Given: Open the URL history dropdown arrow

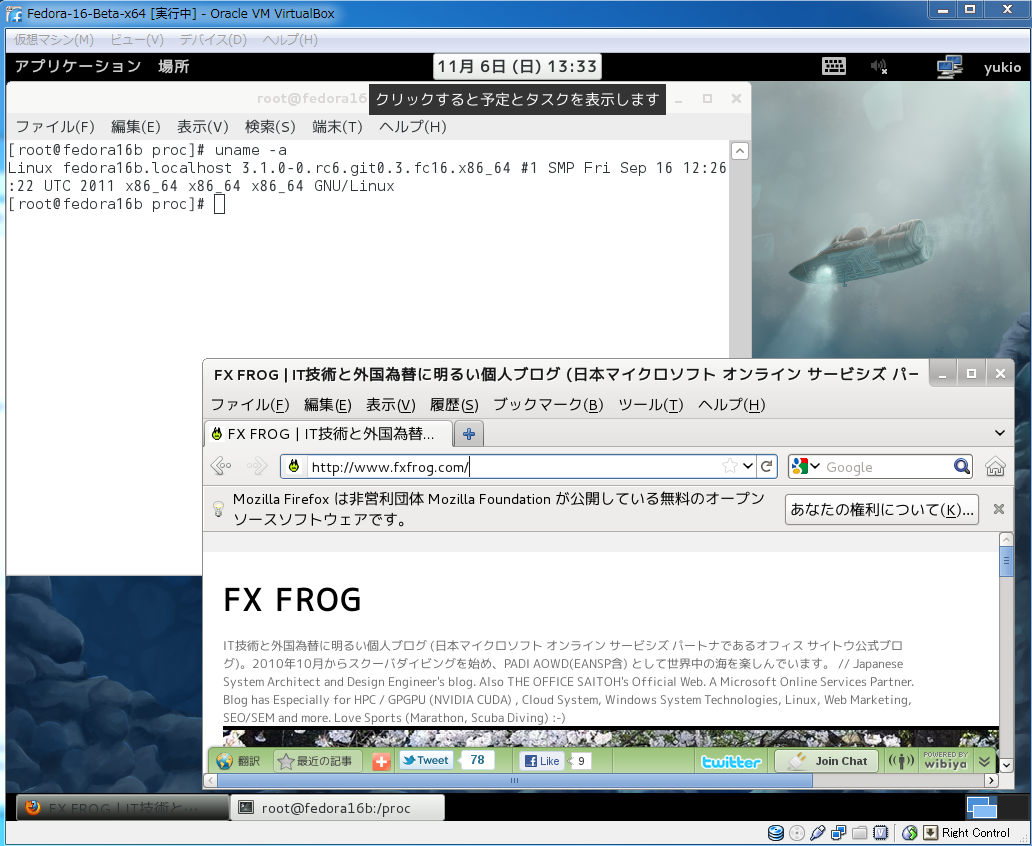Looking at the screenshot, I should [x=748, y=467].
